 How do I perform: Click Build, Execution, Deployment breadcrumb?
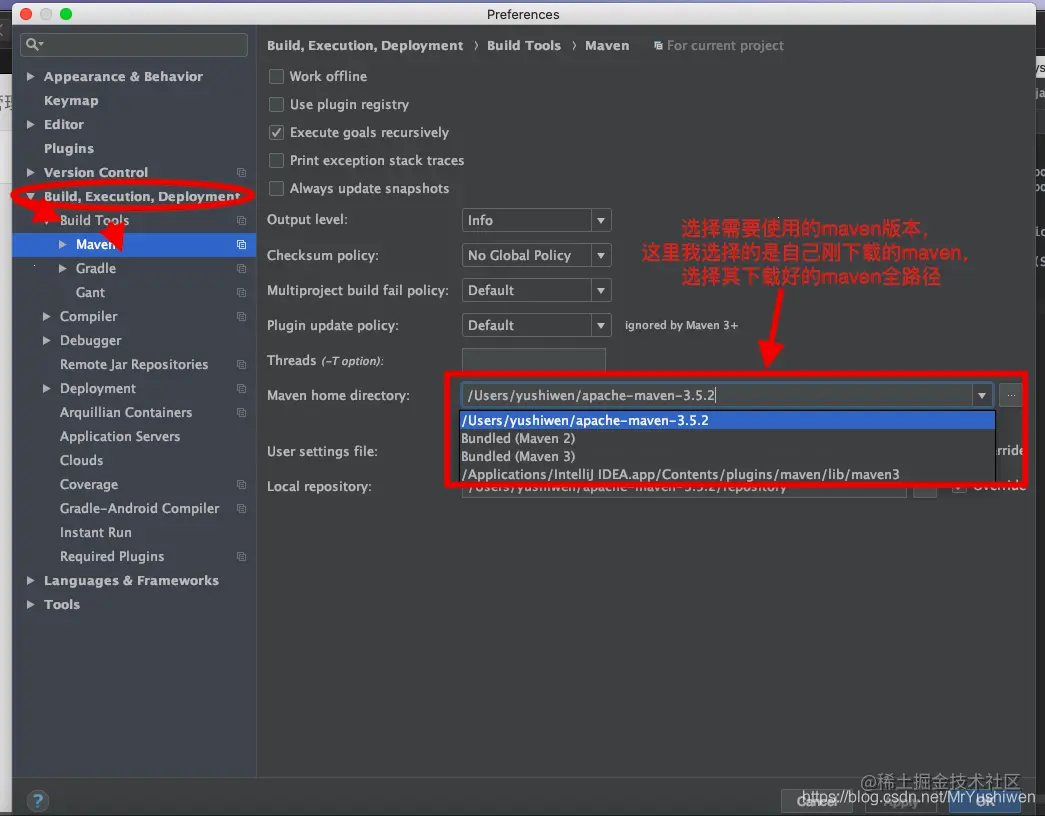pos(365,46)
